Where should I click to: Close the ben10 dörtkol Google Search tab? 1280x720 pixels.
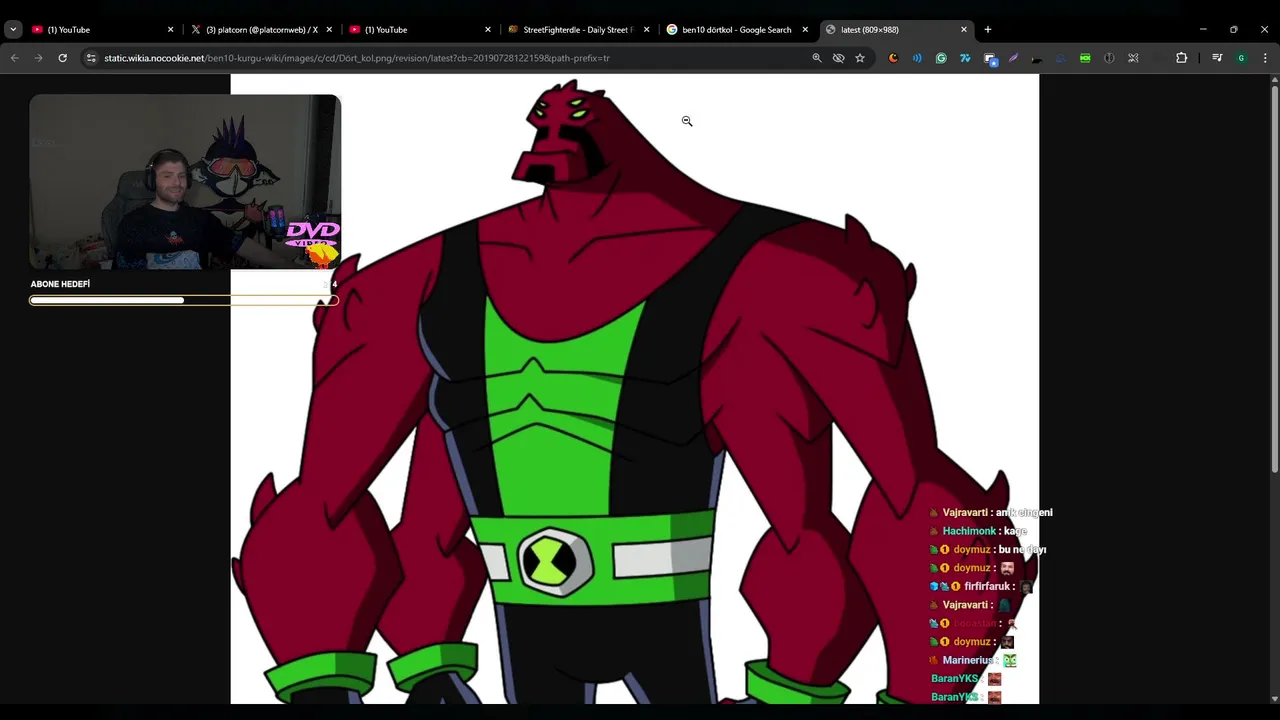pyautogui.click(x=805, y=30)
